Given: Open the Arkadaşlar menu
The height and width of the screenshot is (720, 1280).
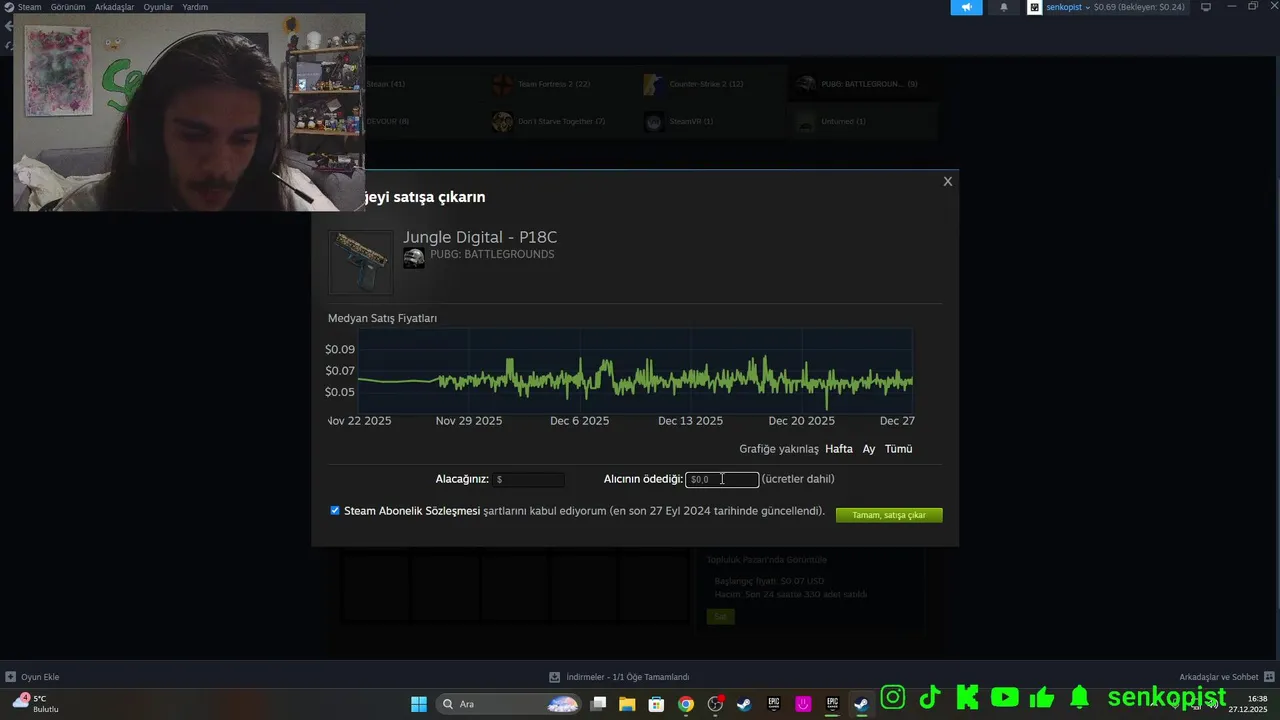Looking at the screenshot, I should pos(114,7).
